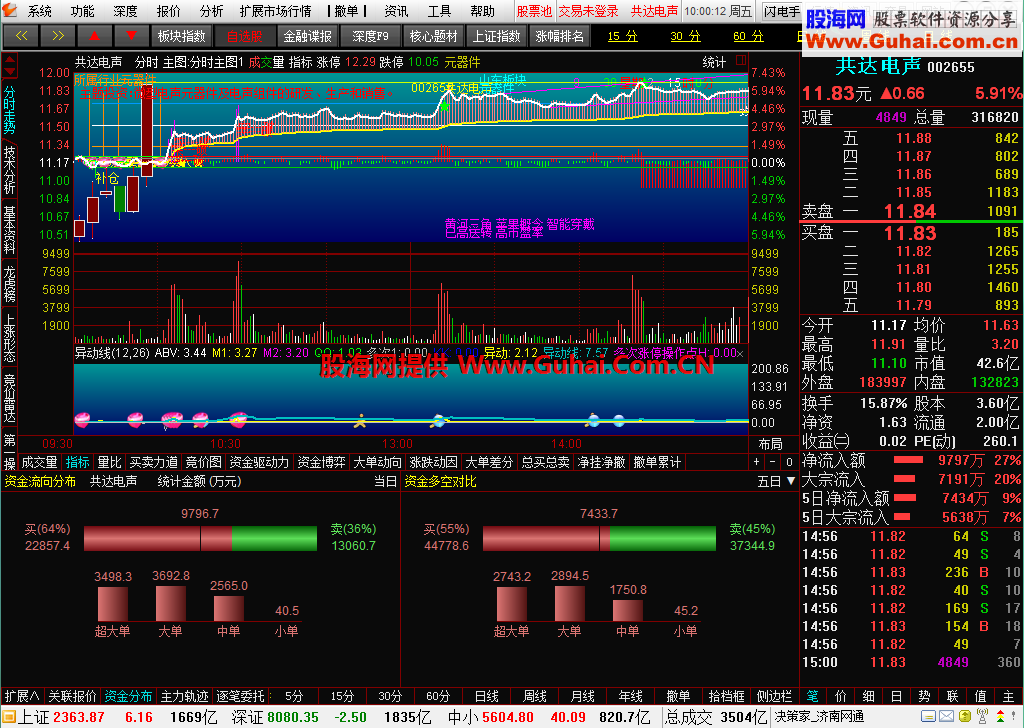Close the 异动线 indicator pane with its x
The height and width of the screenshot is (728, 1024).
click(740, 353)
